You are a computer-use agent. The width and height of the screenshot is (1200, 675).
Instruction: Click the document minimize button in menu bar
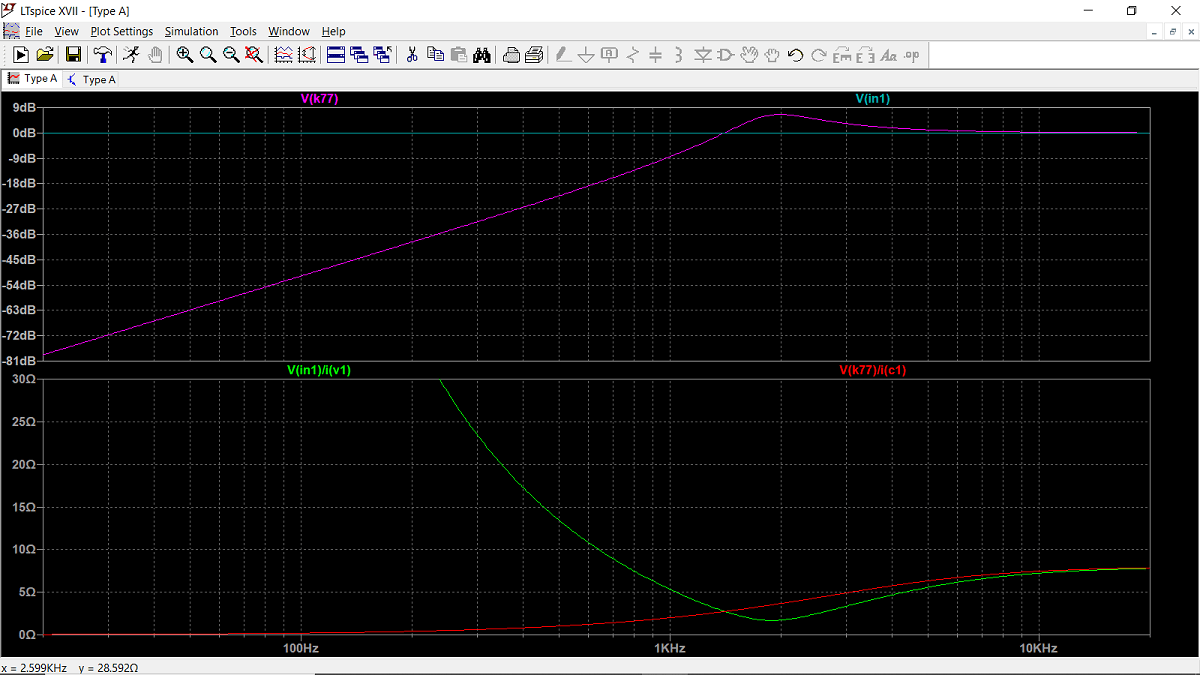(1155, 32)
